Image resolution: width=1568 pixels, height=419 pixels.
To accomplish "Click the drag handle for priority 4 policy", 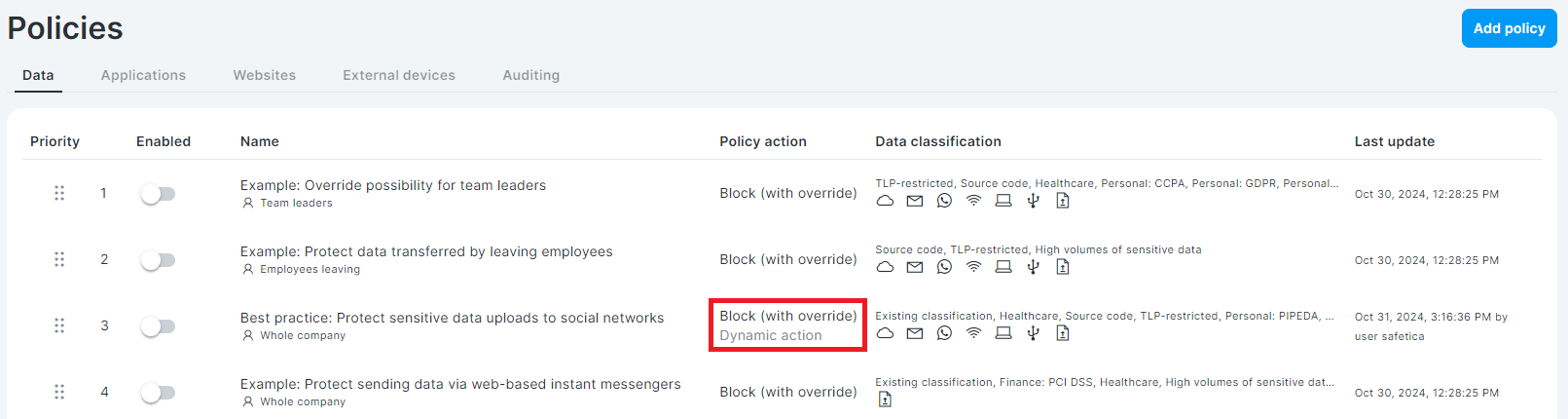I will (59, 392).
